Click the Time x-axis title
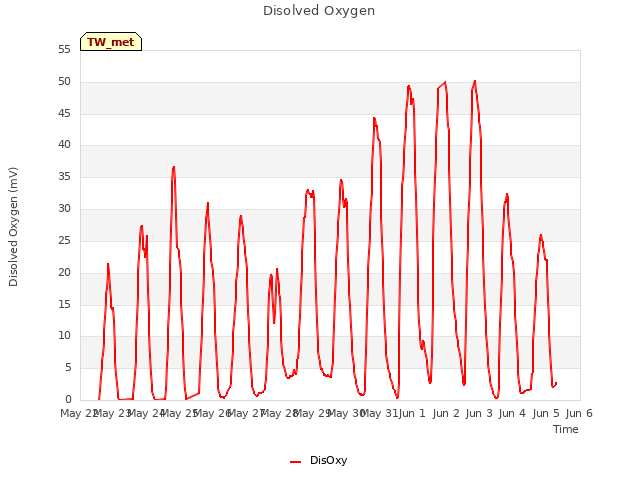The width and height of the screenshot is (640, 480). (x=565, y=429)
